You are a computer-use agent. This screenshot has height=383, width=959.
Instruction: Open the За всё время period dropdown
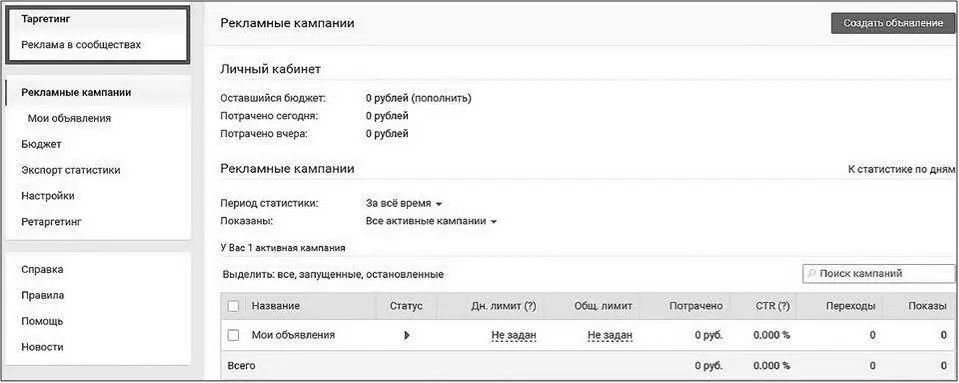404,204
